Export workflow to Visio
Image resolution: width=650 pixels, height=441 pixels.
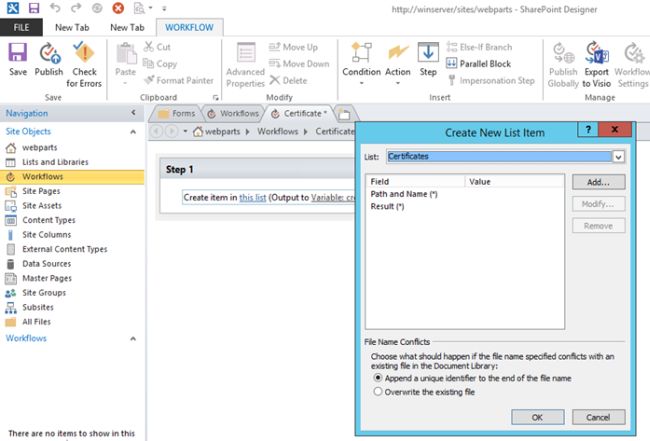tap(597, 65)
